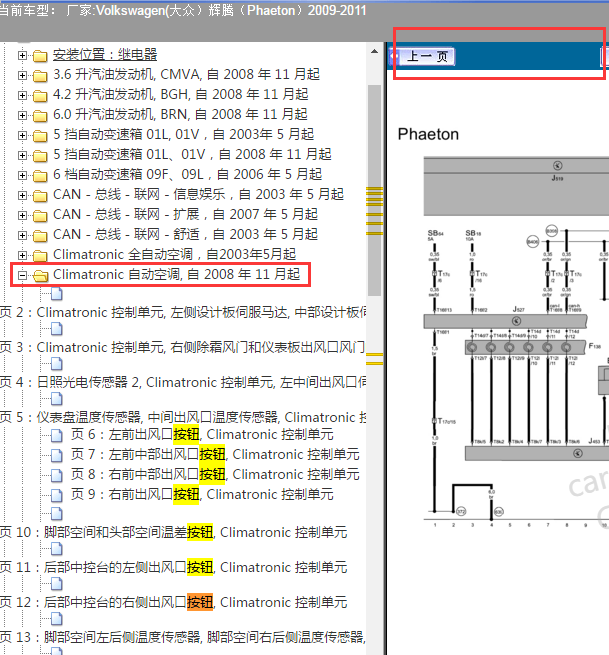
Task: Click folder icon of 6.0 升汽油发动机
Action: click(x=40, y=115)
